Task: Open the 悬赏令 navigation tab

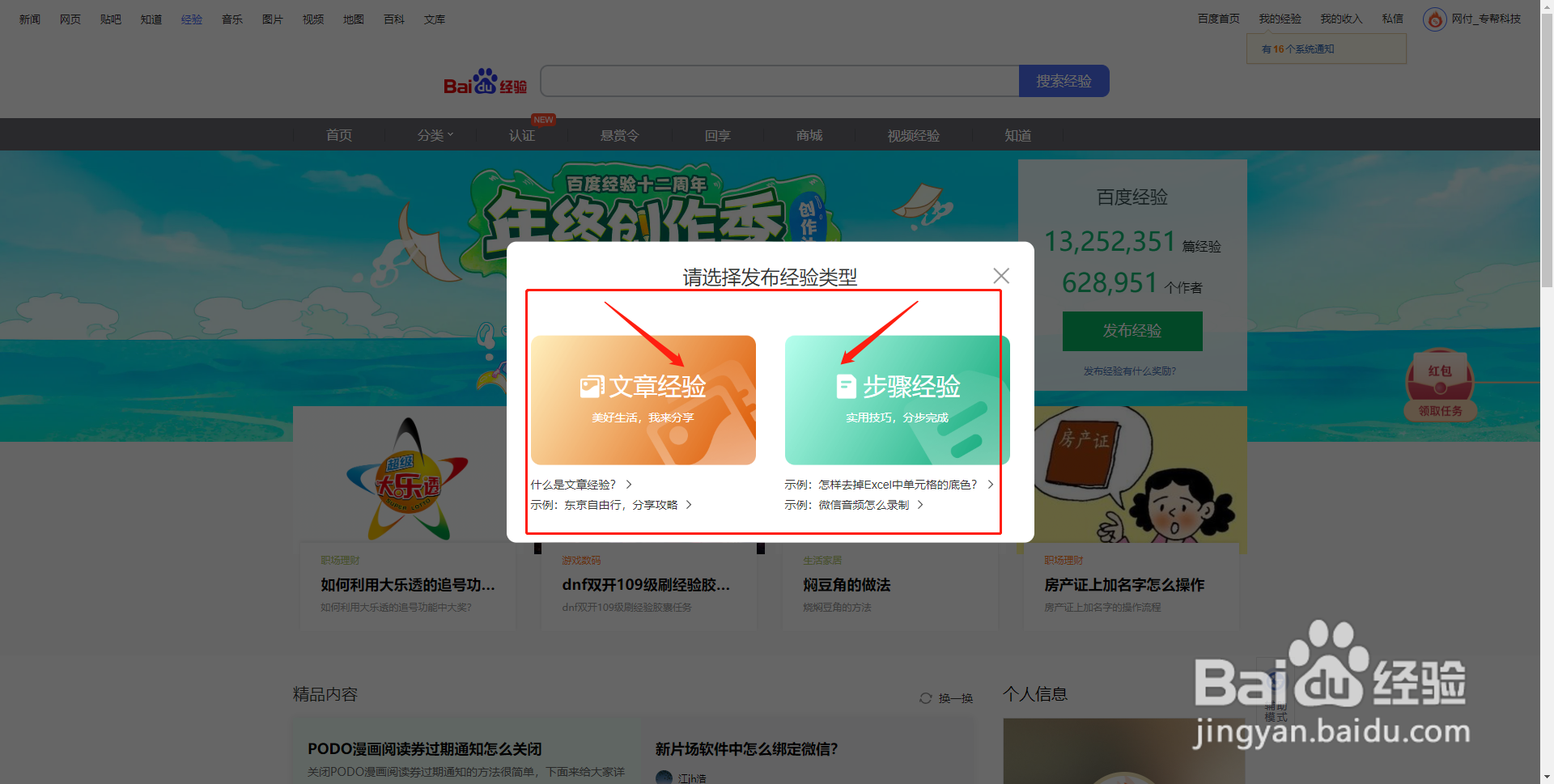Action: (x=620, y=135)
